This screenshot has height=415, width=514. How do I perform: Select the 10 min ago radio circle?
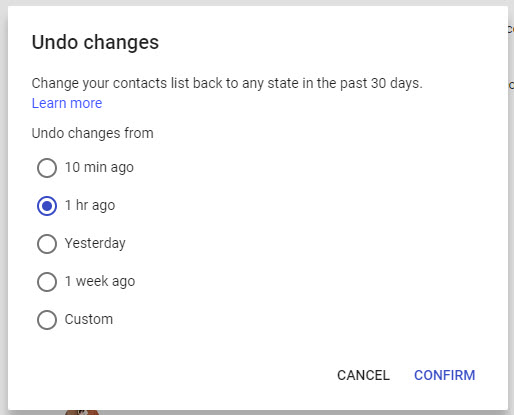(47, 168)
